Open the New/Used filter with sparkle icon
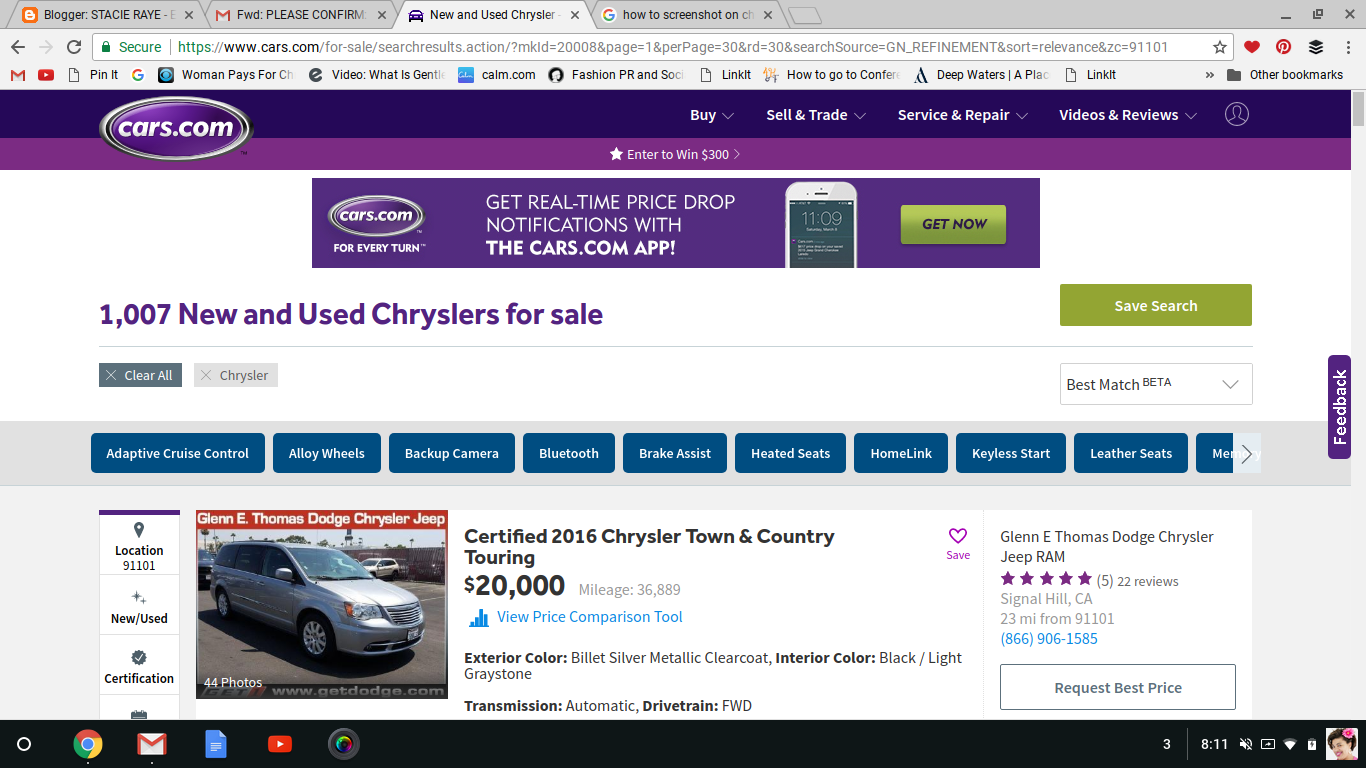Screen dimensions: 1366x768 coord(139,606)
